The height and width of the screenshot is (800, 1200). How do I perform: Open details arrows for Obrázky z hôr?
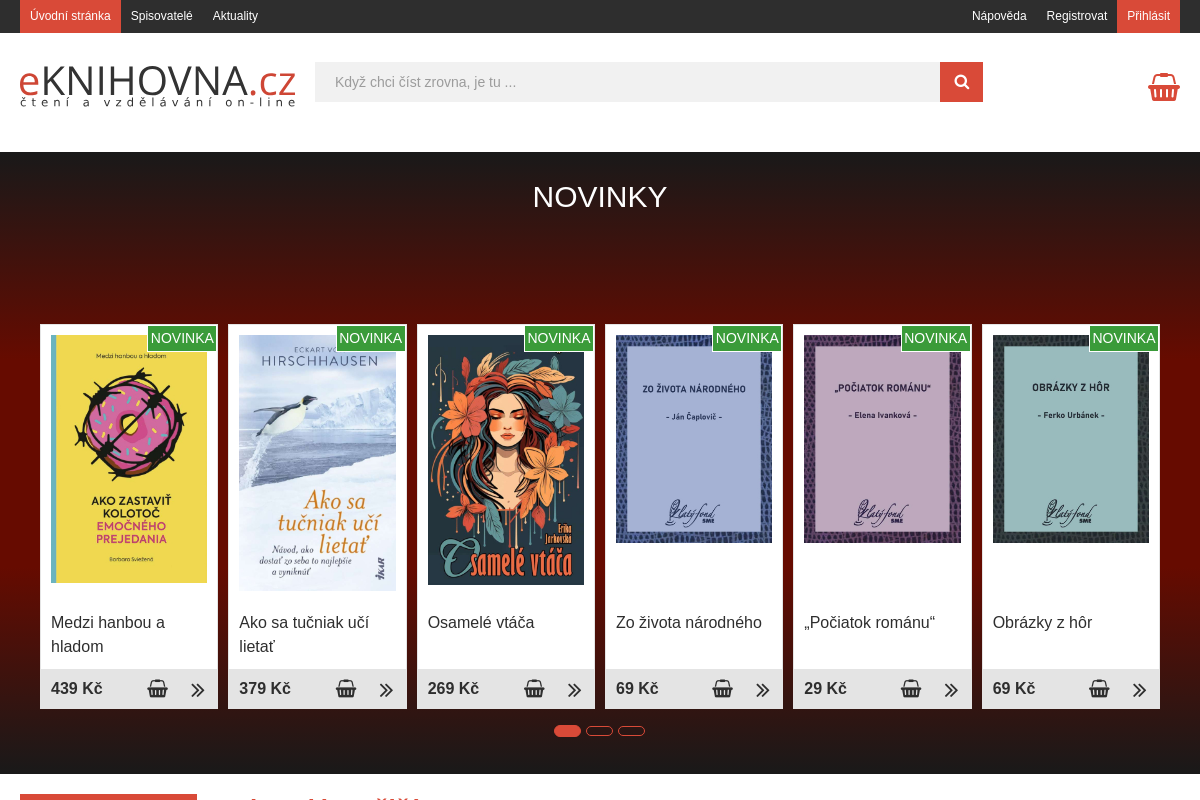click(1140, 690)
